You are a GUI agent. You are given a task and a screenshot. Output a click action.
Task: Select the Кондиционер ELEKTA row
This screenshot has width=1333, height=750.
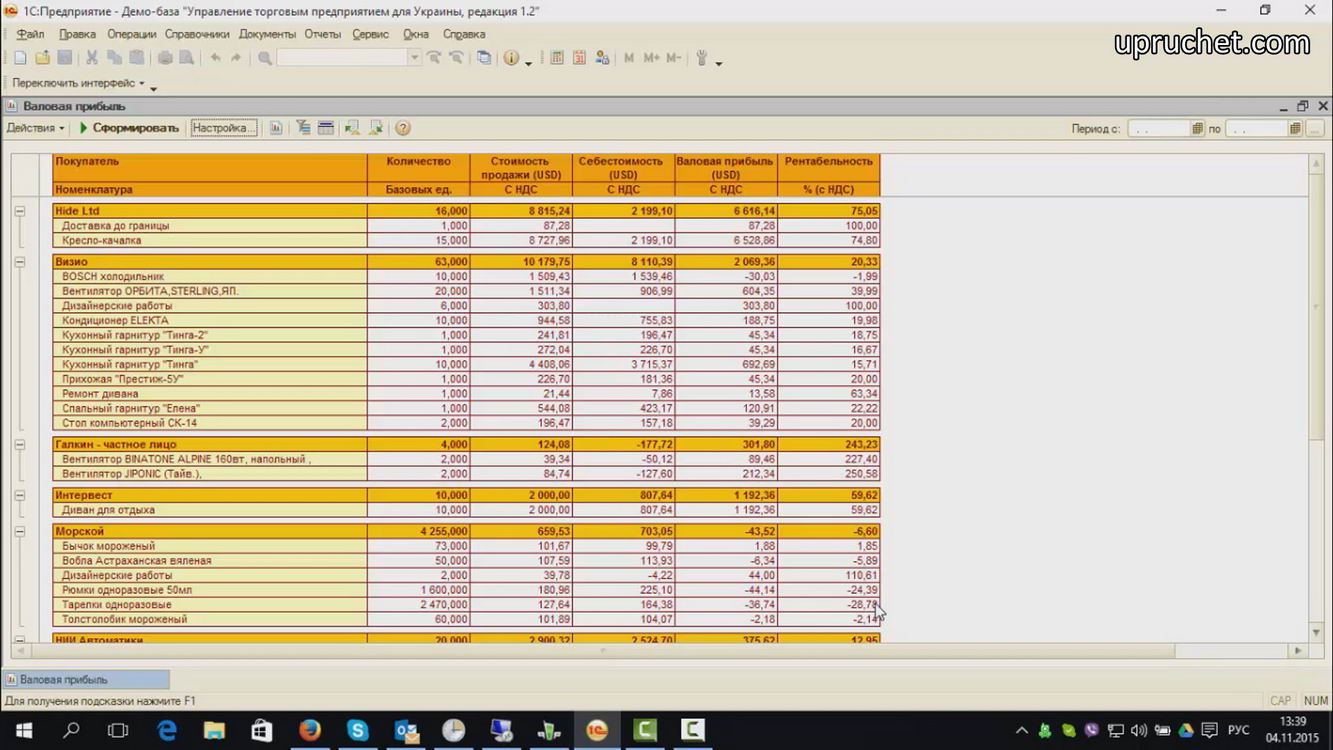click(466, 320)
